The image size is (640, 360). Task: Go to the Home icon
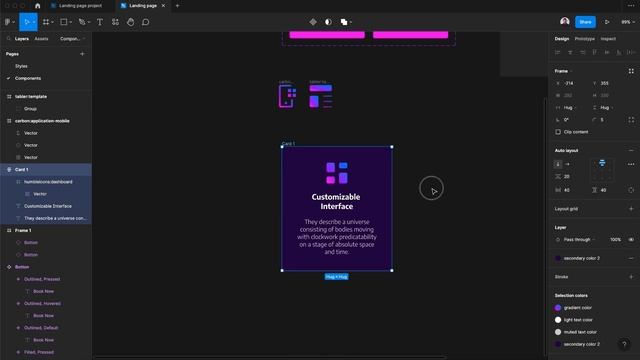point(38,6)
